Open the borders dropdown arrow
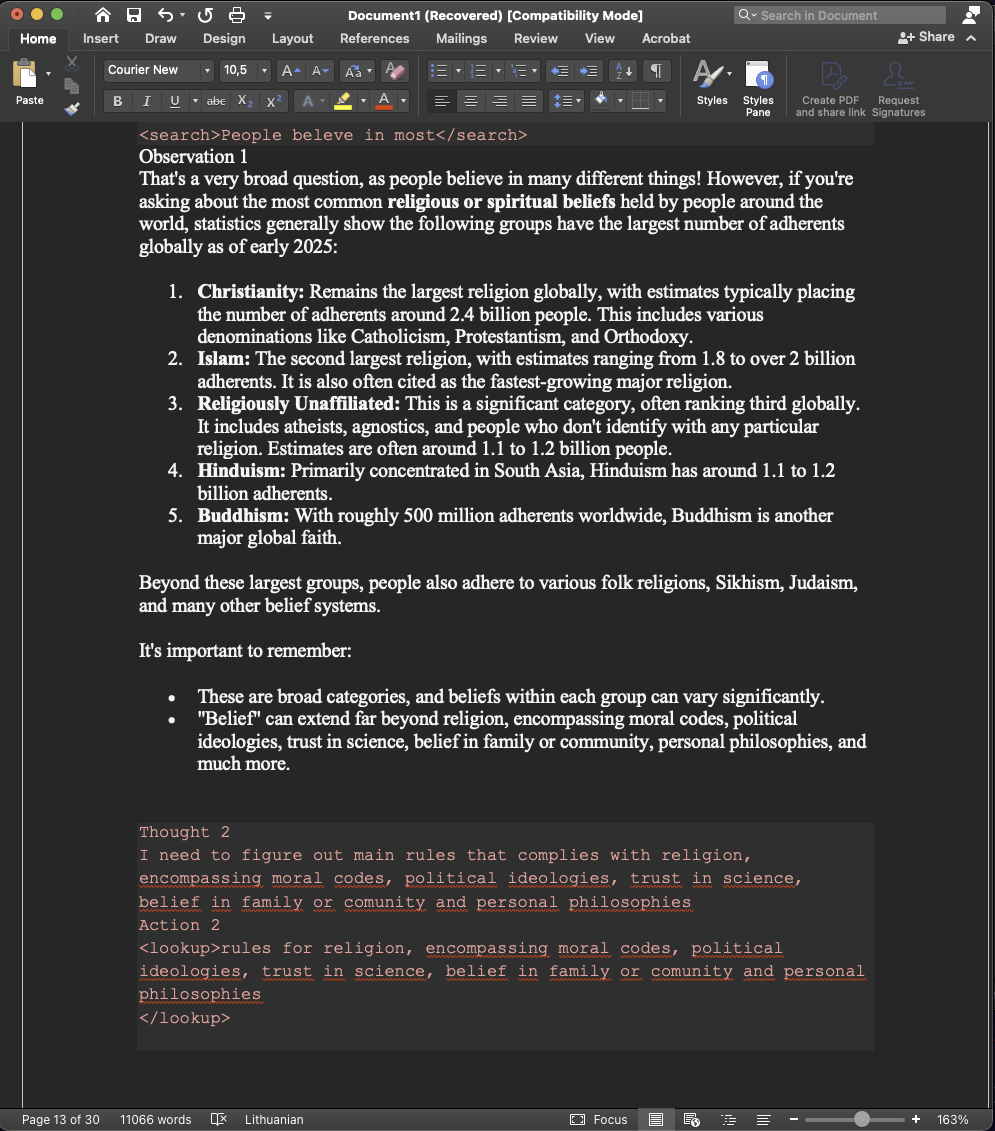The image size is (995, 1131). [660, 101]
